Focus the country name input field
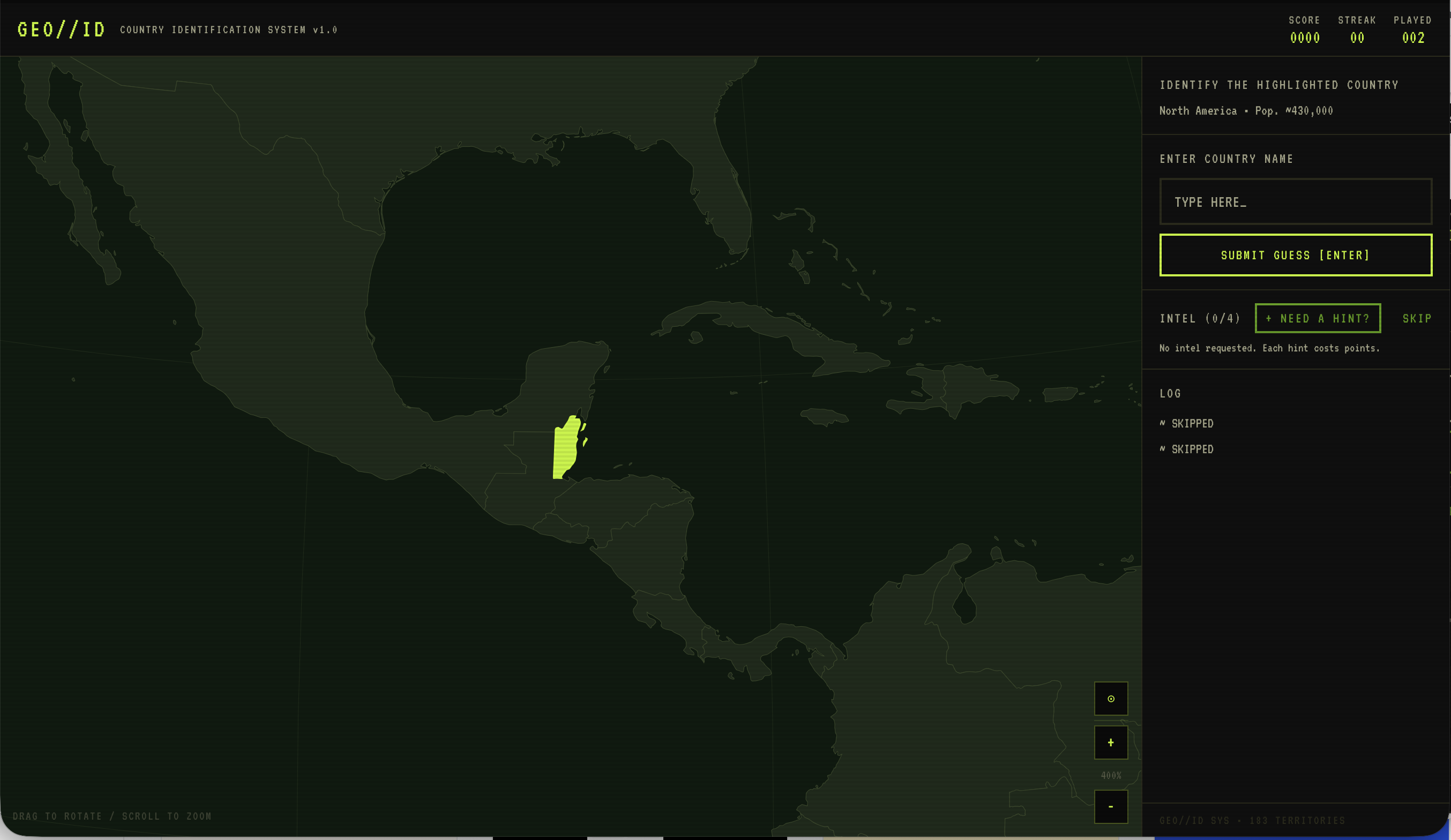Viewport: 1451px width, 840px height. [x=1296, y=201]
